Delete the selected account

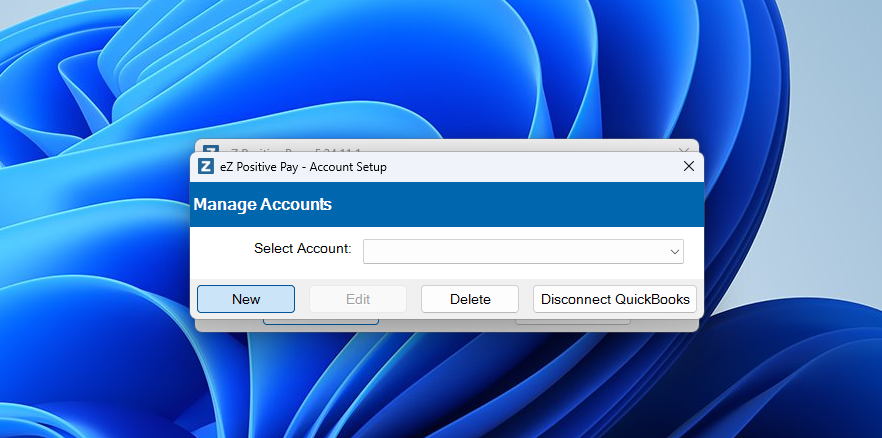point(470,299)
